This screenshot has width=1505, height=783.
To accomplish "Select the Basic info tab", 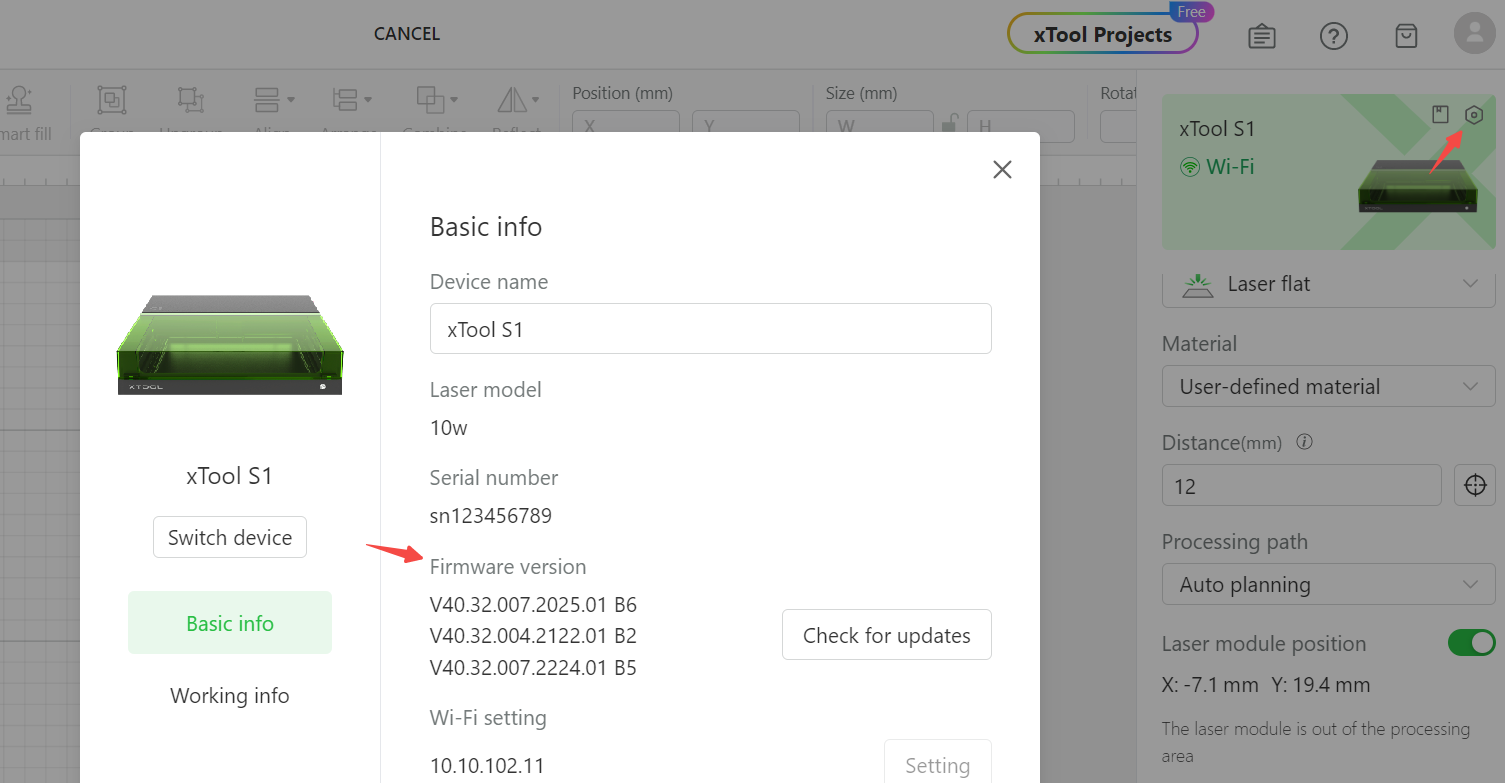I will tap(230, 623).
